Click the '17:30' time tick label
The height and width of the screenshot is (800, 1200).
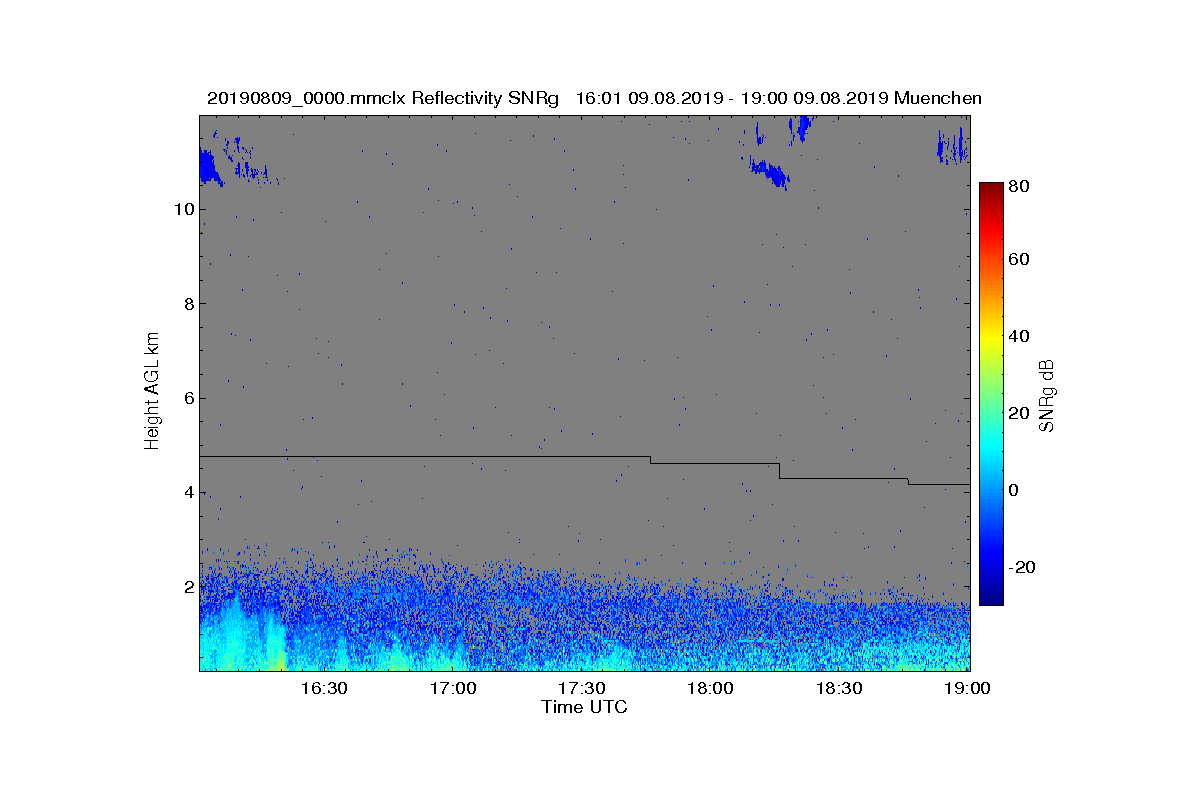click(582, 689)
